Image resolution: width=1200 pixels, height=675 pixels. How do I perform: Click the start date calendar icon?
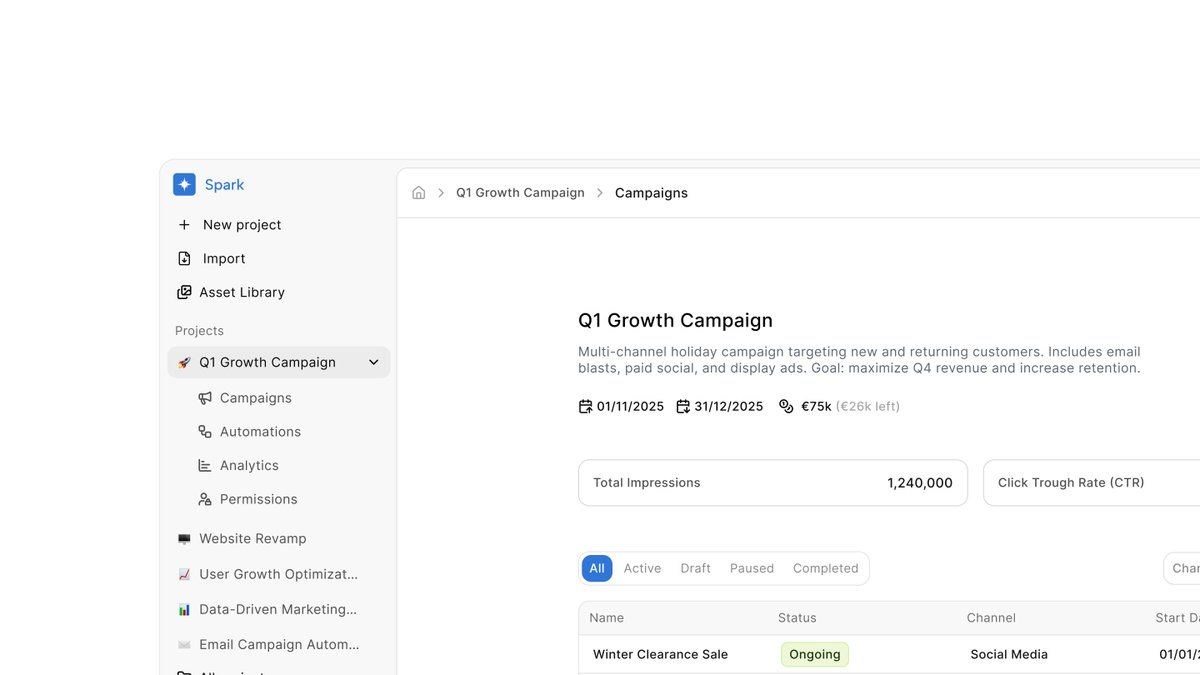point(586,406)
